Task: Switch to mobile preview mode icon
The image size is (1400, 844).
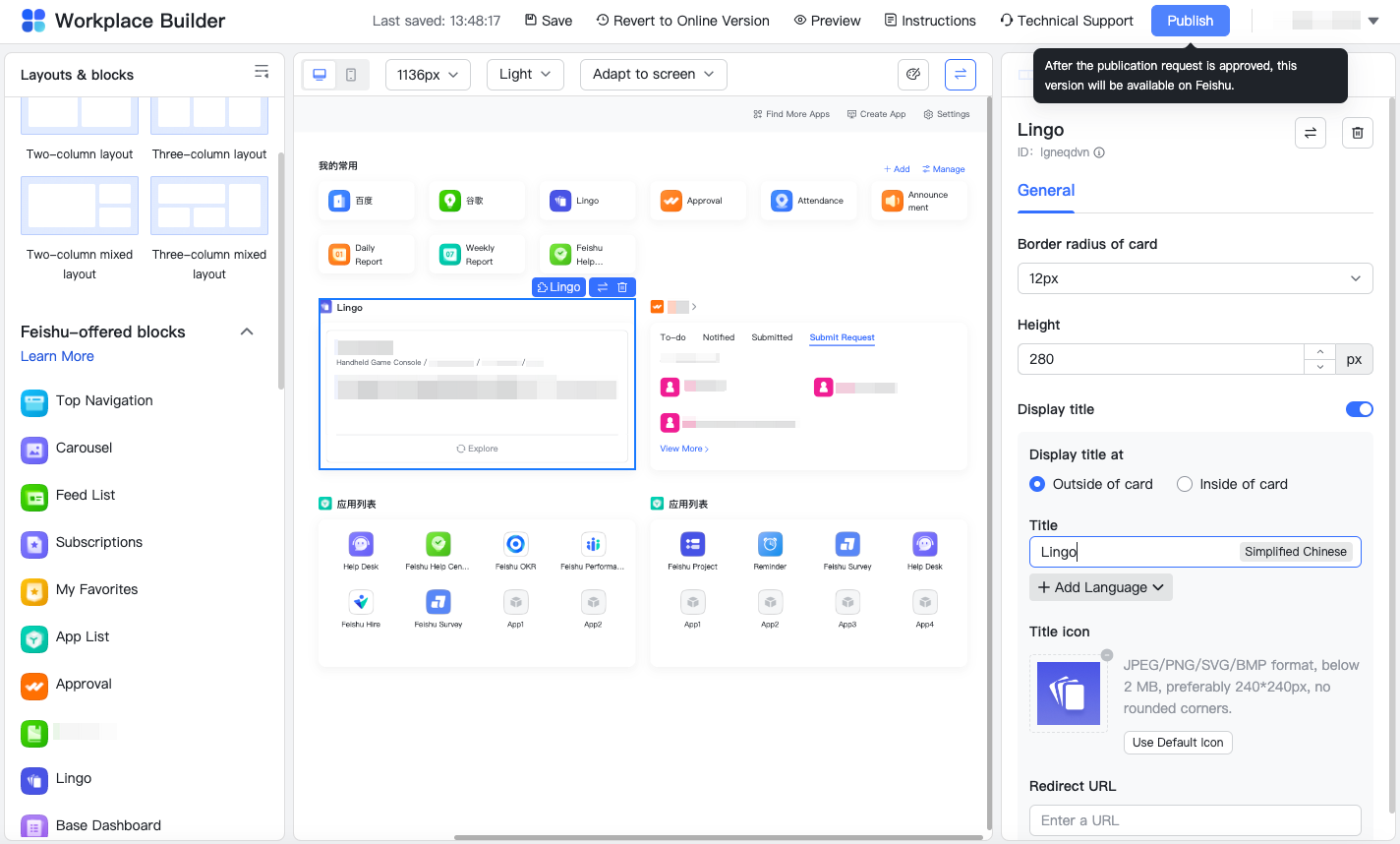Action: 351,75
